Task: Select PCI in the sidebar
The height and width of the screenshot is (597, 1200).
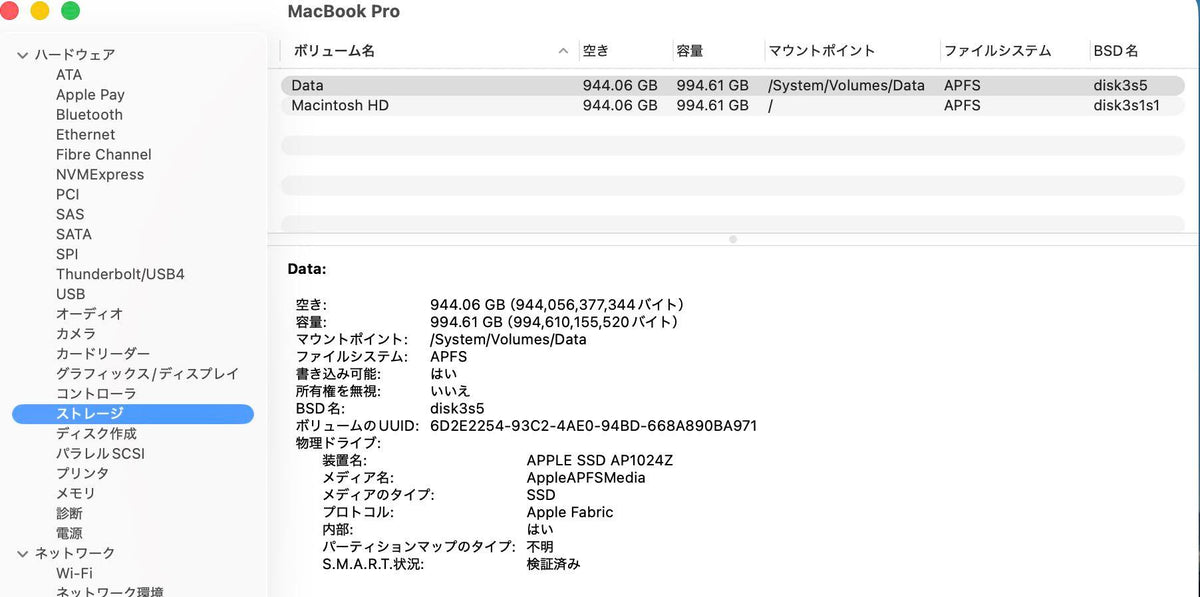Action: [67, 195]
